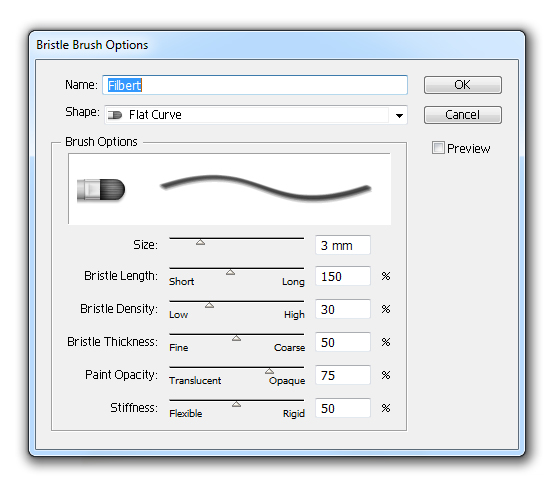Screen dimensions: 550x485
Task: Click the Bristle Thickness slider handle
Action: click(236, 338)
